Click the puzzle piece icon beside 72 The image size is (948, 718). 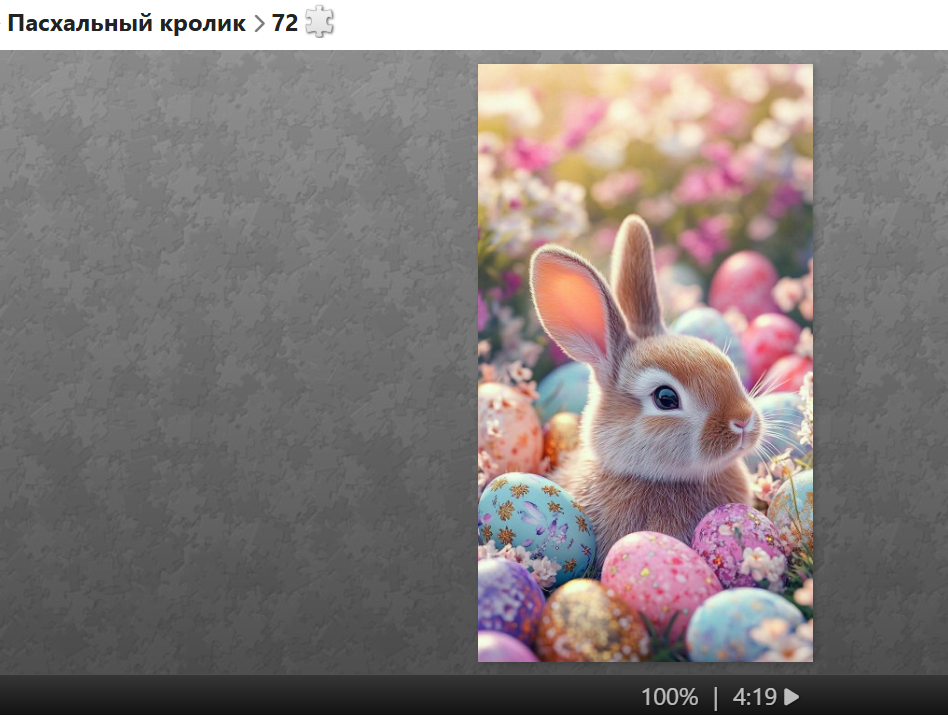[x=319, y=22]
